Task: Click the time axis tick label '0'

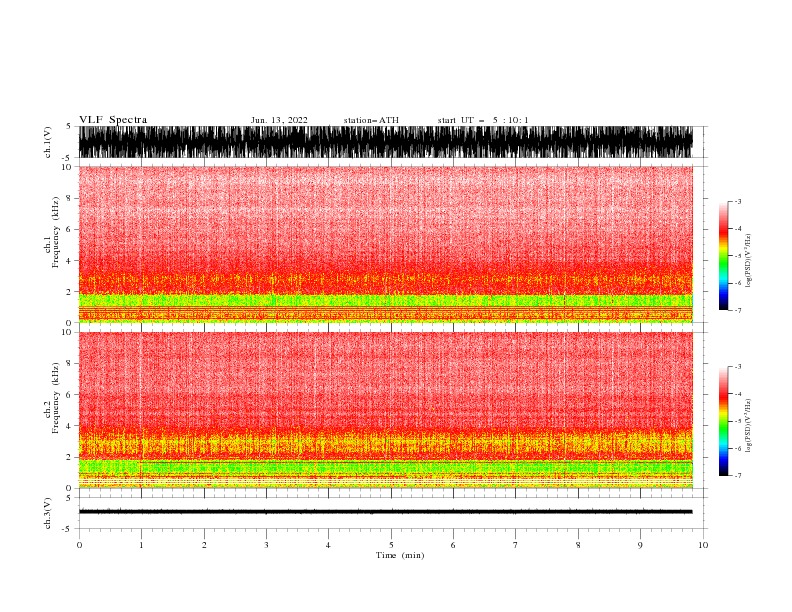Action: [x=79, y=545]
